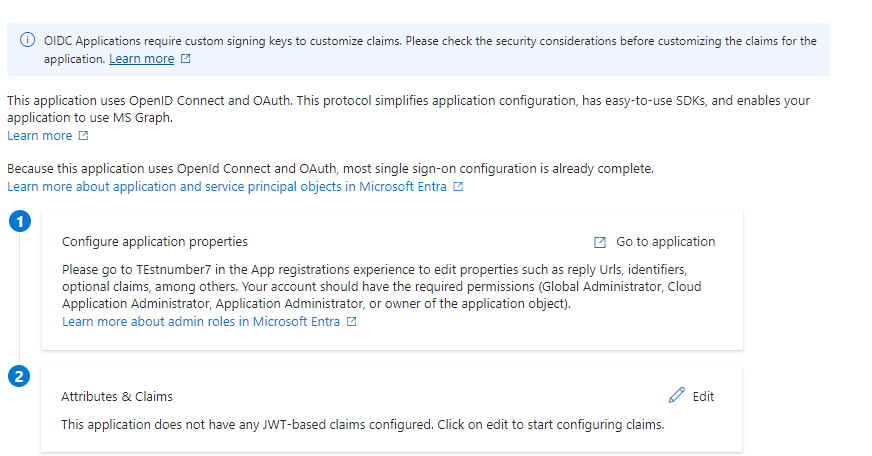872x456 pixels.
Task: Open the banner's Learn more link
Action: 141,59
